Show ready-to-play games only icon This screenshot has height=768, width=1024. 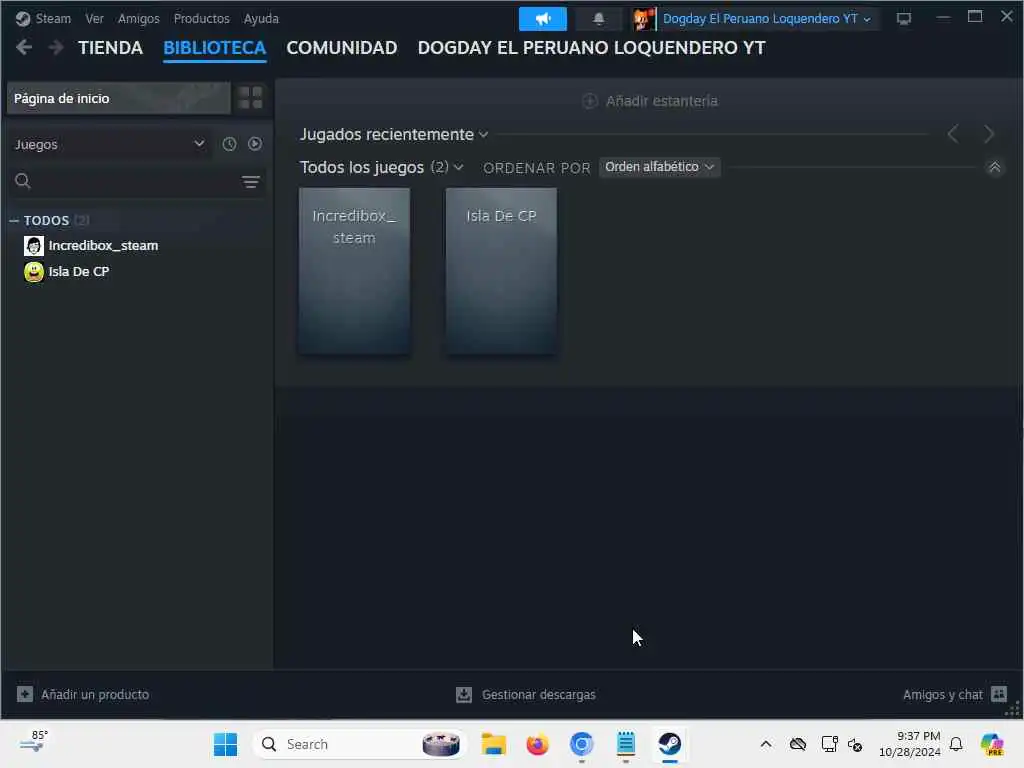(x=255, y=144)
